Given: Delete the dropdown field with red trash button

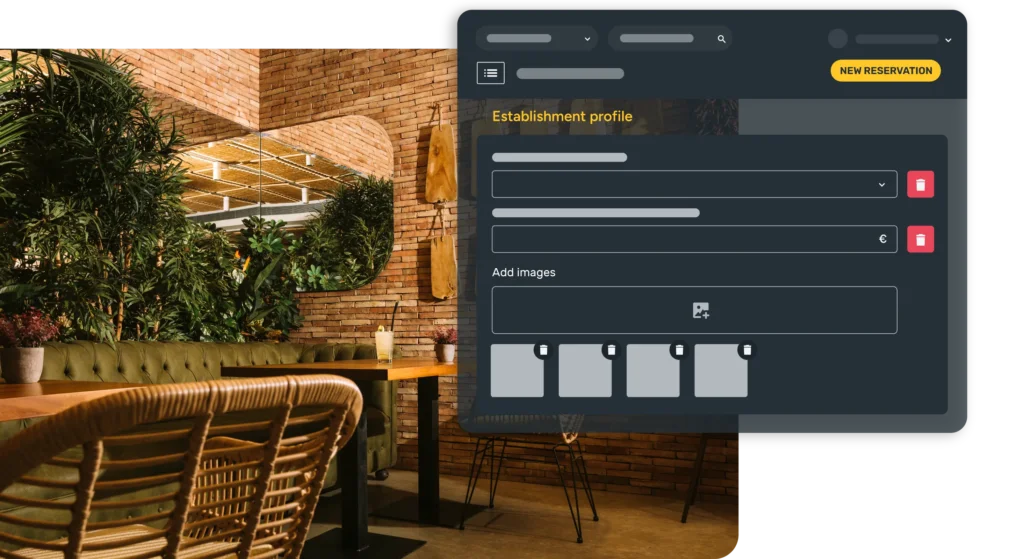Looking at the screenshot, I should tap(920, 184).
